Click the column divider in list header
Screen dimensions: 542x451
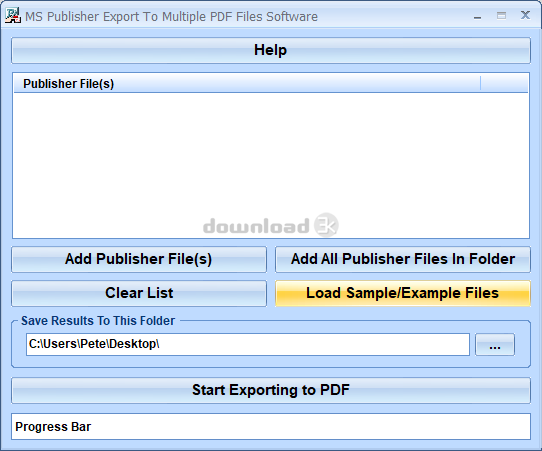coord(480,84)
